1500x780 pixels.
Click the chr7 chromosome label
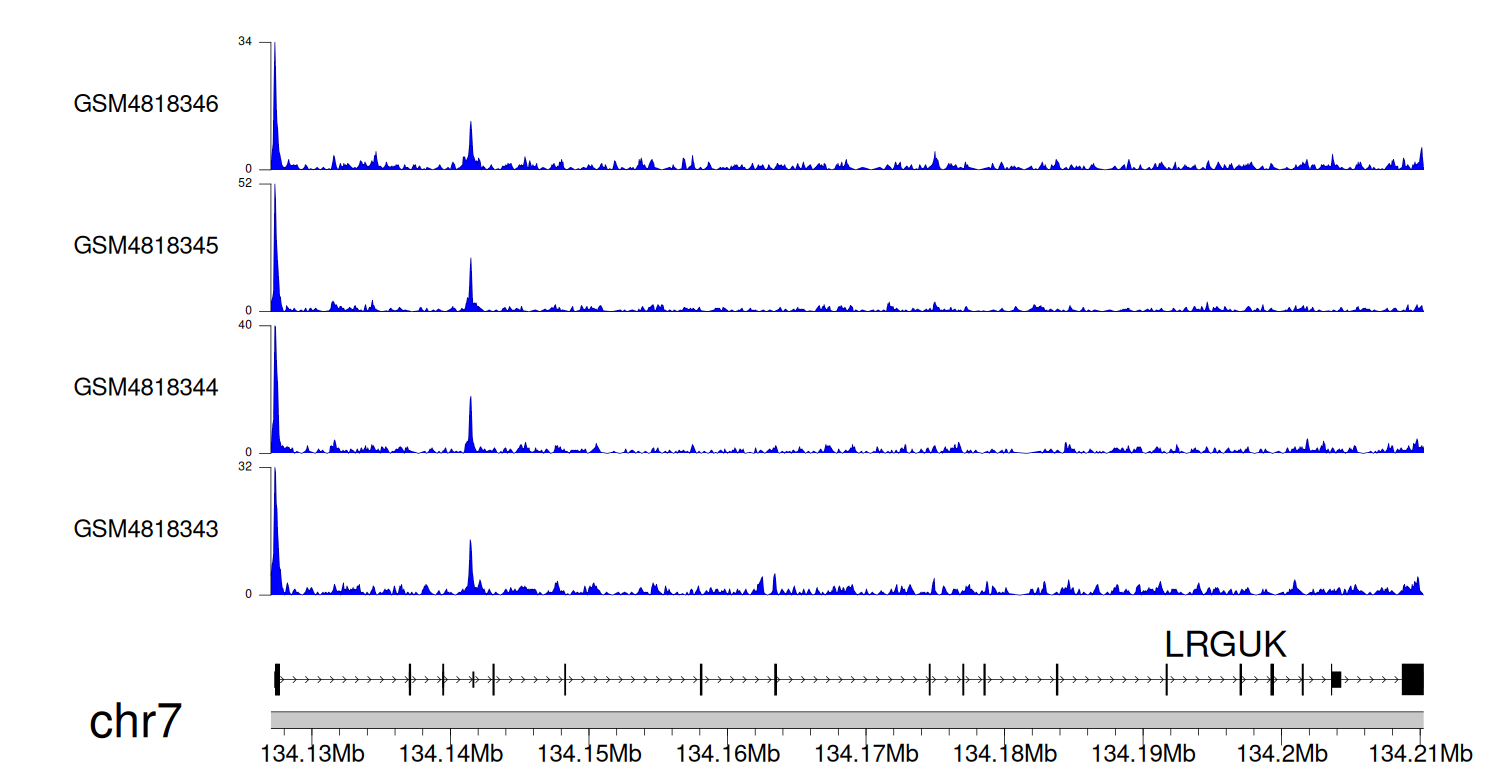coord(136,721)
